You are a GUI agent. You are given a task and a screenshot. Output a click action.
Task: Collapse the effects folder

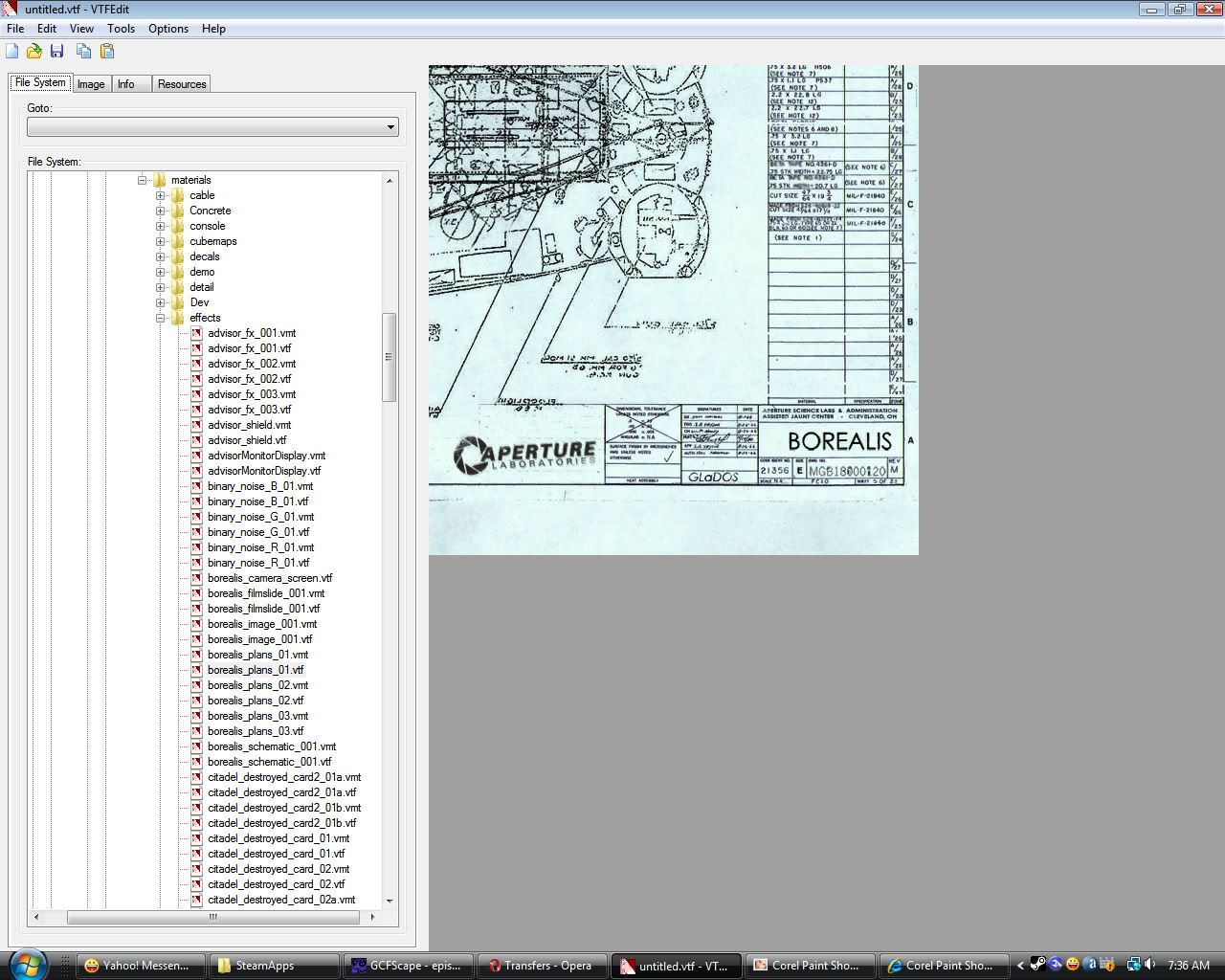point(161,318)
